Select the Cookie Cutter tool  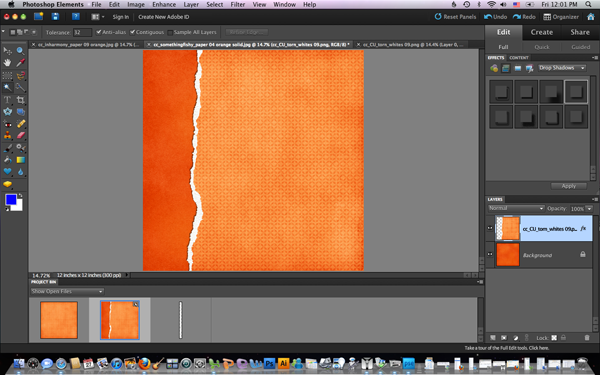(x=7, y=112)
